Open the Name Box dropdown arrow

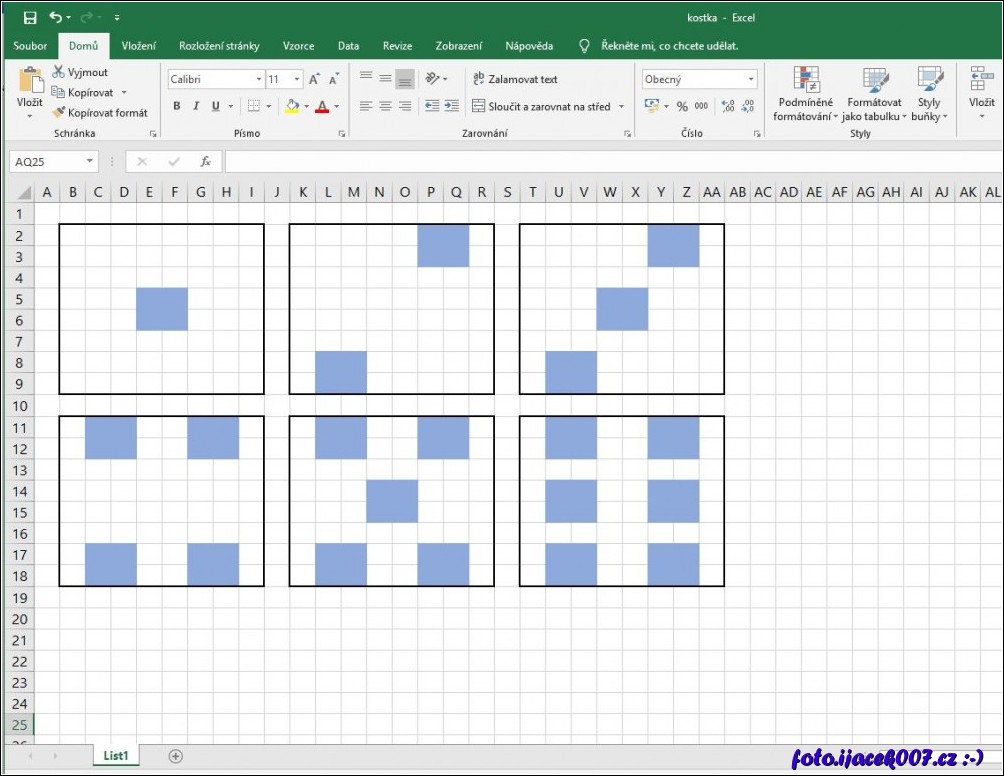click(x=90, y=161)
